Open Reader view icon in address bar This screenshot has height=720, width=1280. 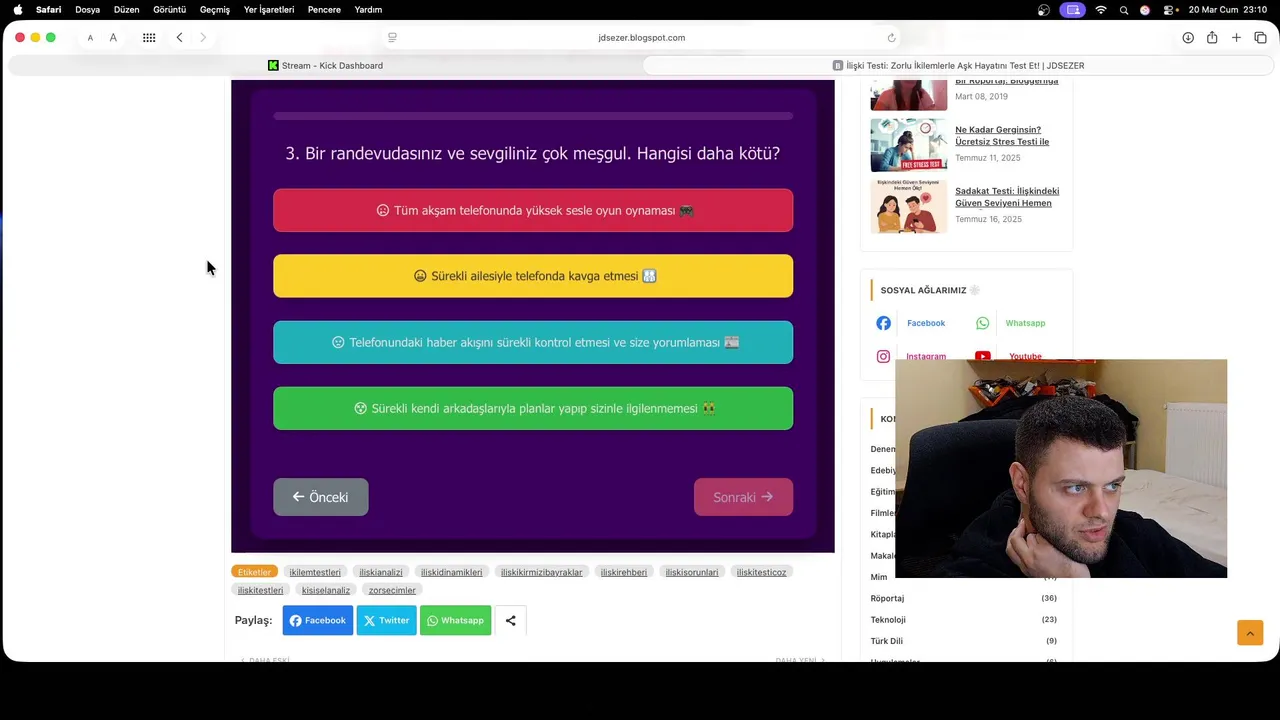[x=392, y=38]
